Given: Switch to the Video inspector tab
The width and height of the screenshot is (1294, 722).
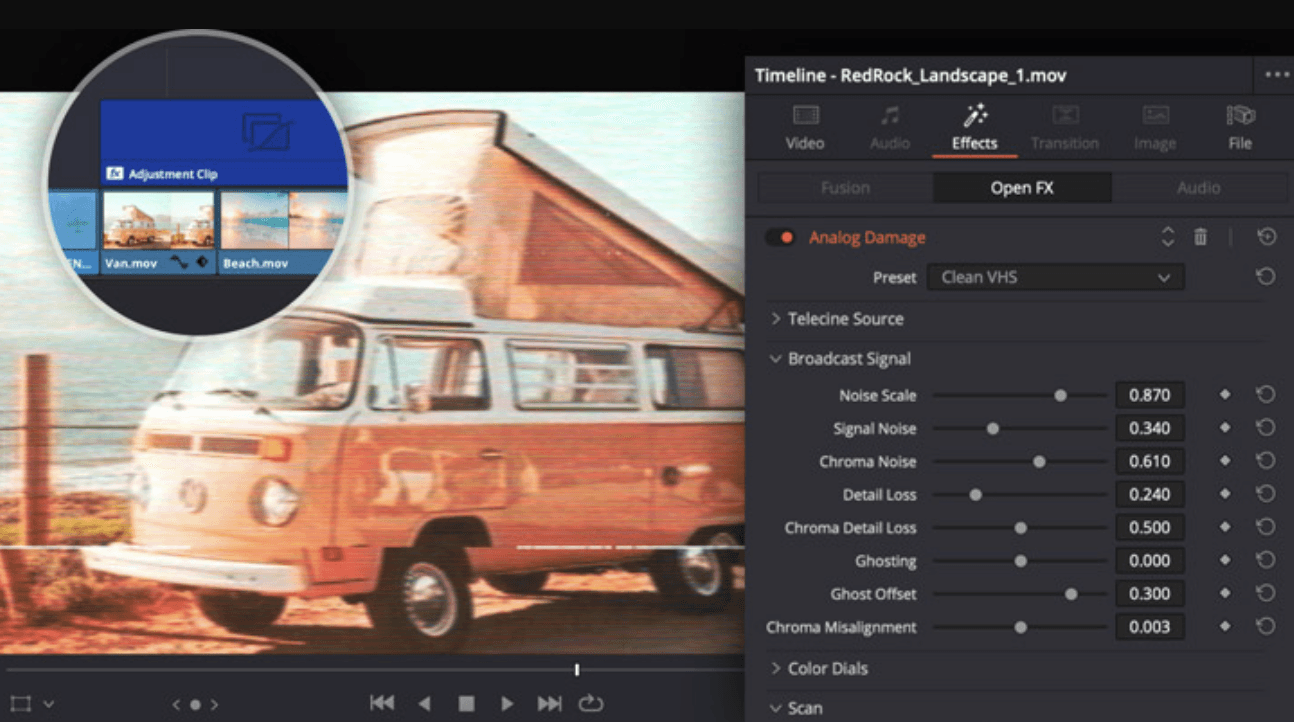Looking at the screenshot, I should point(805,127).
